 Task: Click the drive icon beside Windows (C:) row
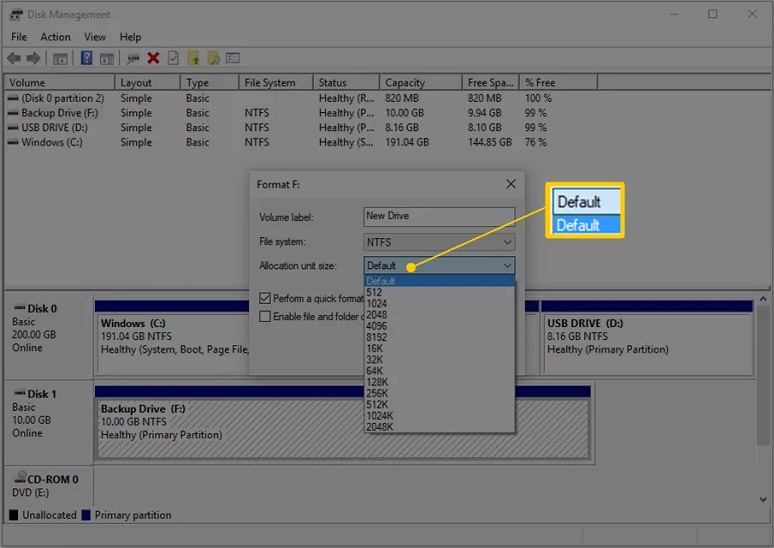[x=13, y=142]
